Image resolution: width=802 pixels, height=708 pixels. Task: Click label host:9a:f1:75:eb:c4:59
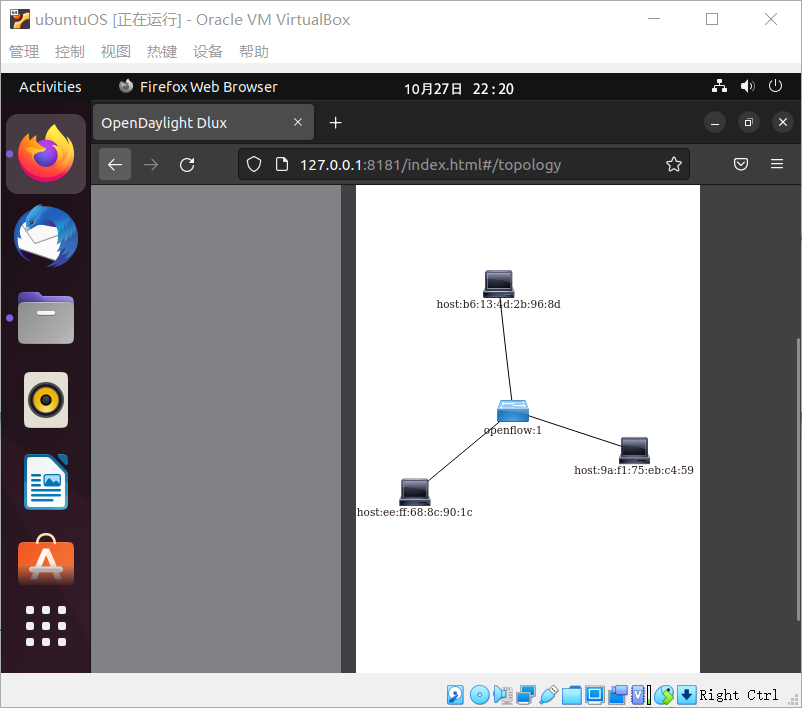pyautogui.click(x=634, y=470)
